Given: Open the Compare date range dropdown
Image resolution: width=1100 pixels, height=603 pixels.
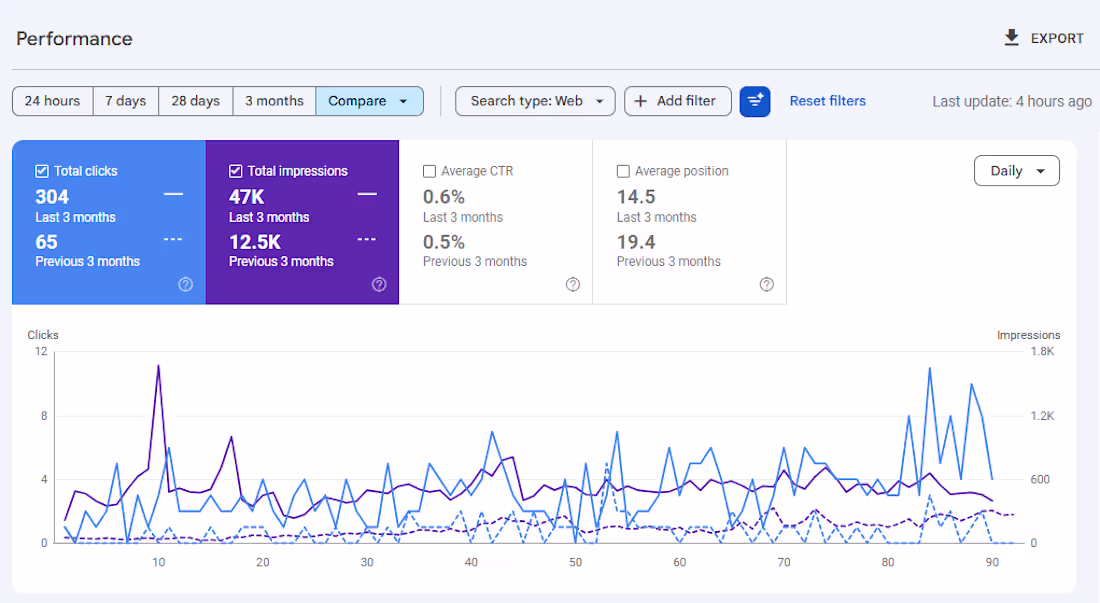Looking at the screenshot, I should coord(369,101).
